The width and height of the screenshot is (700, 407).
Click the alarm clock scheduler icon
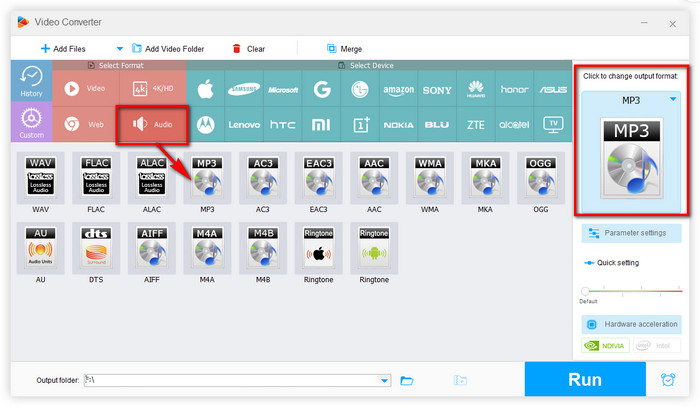(667, 380)
